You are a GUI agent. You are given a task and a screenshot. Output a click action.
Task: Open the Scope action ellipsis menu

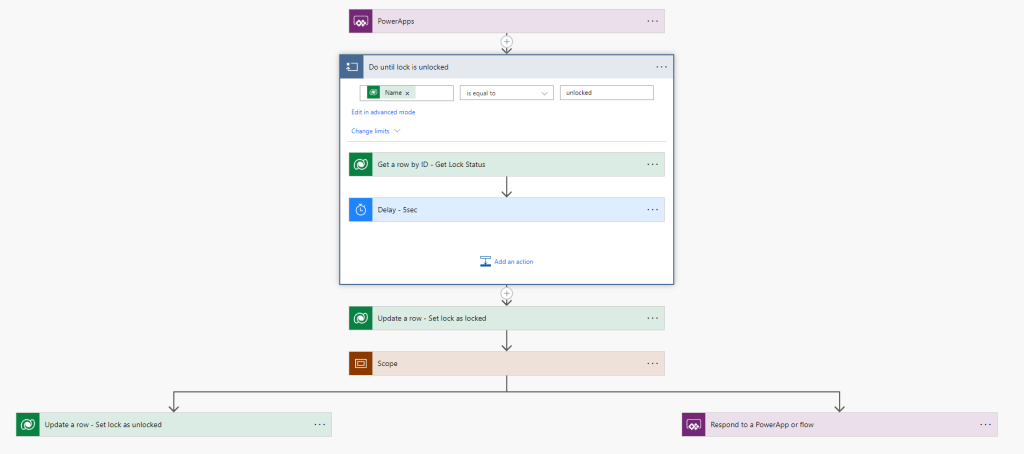point(652,363)
